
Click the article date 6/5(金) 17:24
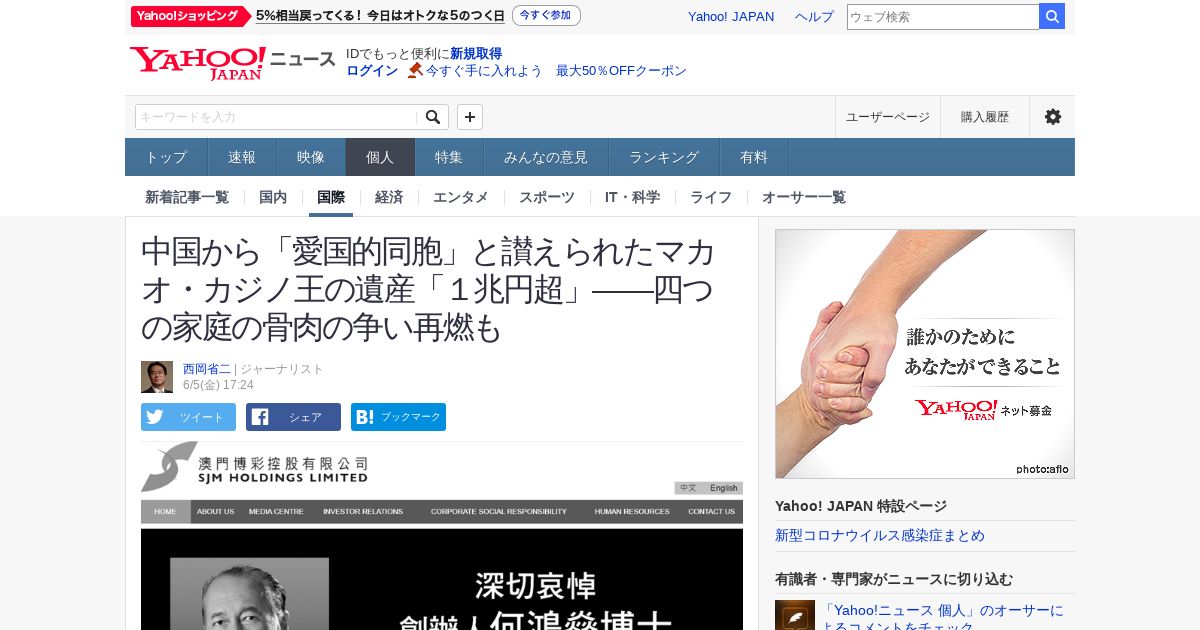(218, 385)
